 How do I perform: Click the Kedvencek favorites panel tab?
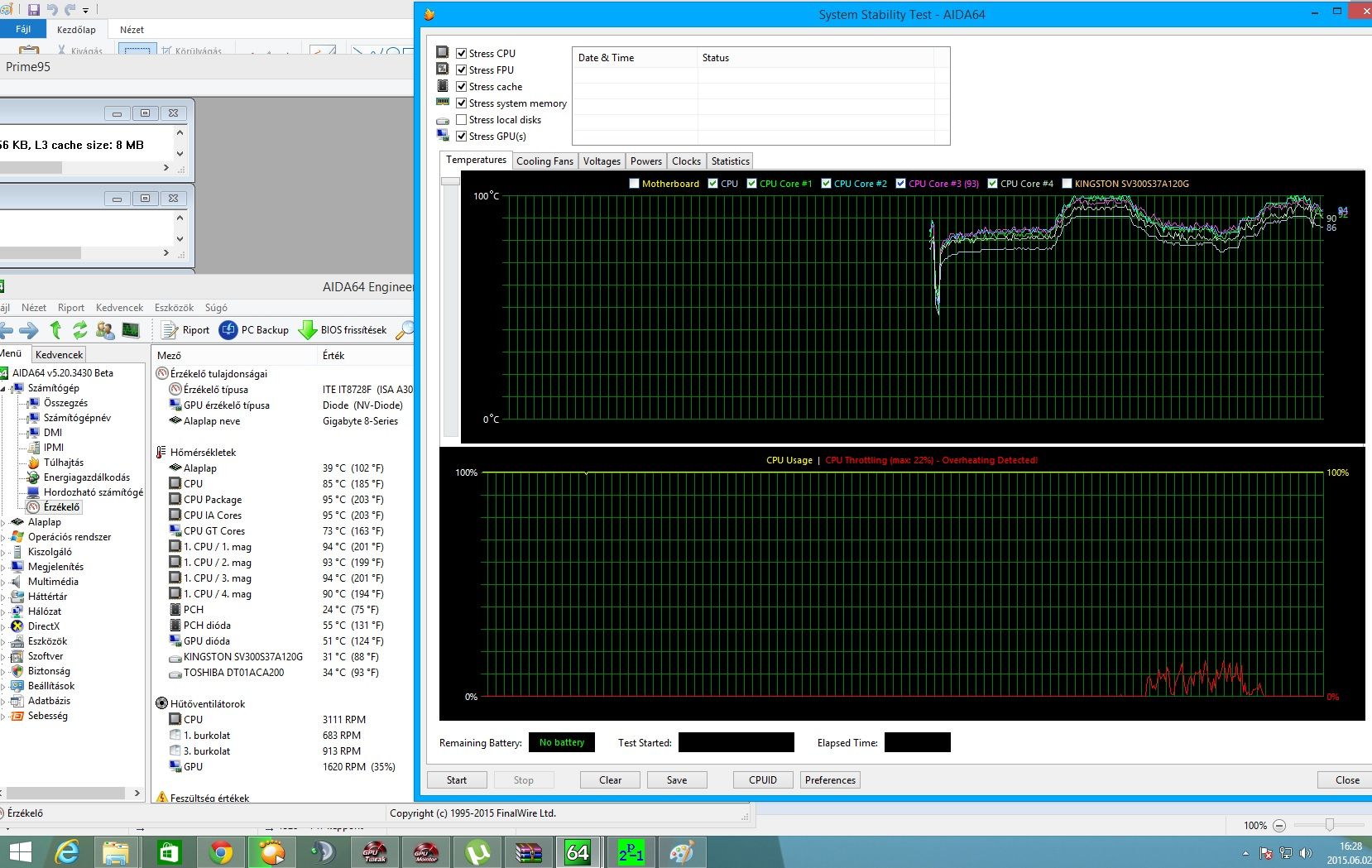pos(59,355)
